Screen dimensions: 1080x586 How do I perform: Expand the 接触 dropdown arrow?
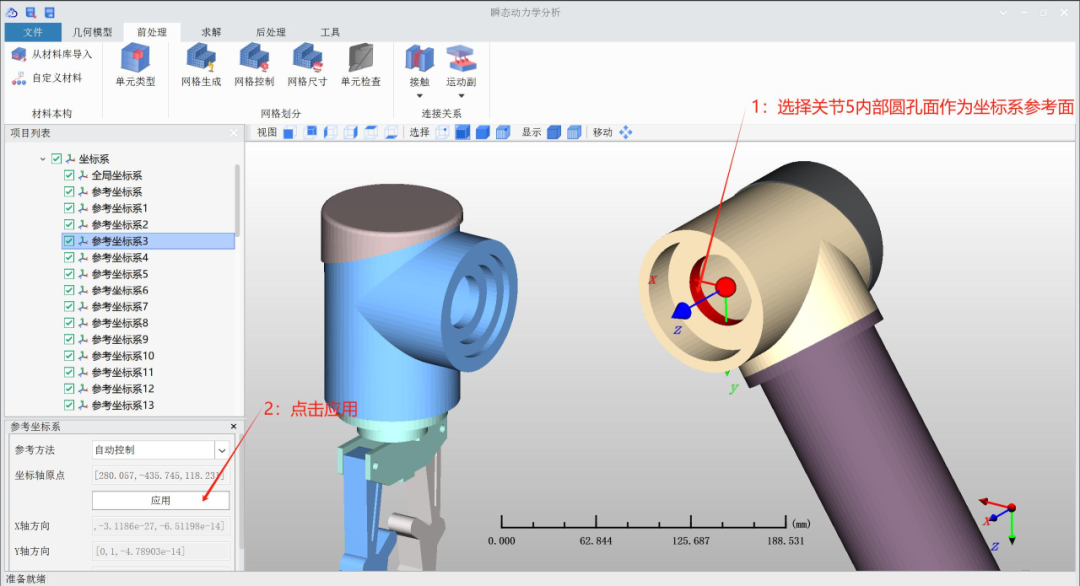tap(419, 96)
